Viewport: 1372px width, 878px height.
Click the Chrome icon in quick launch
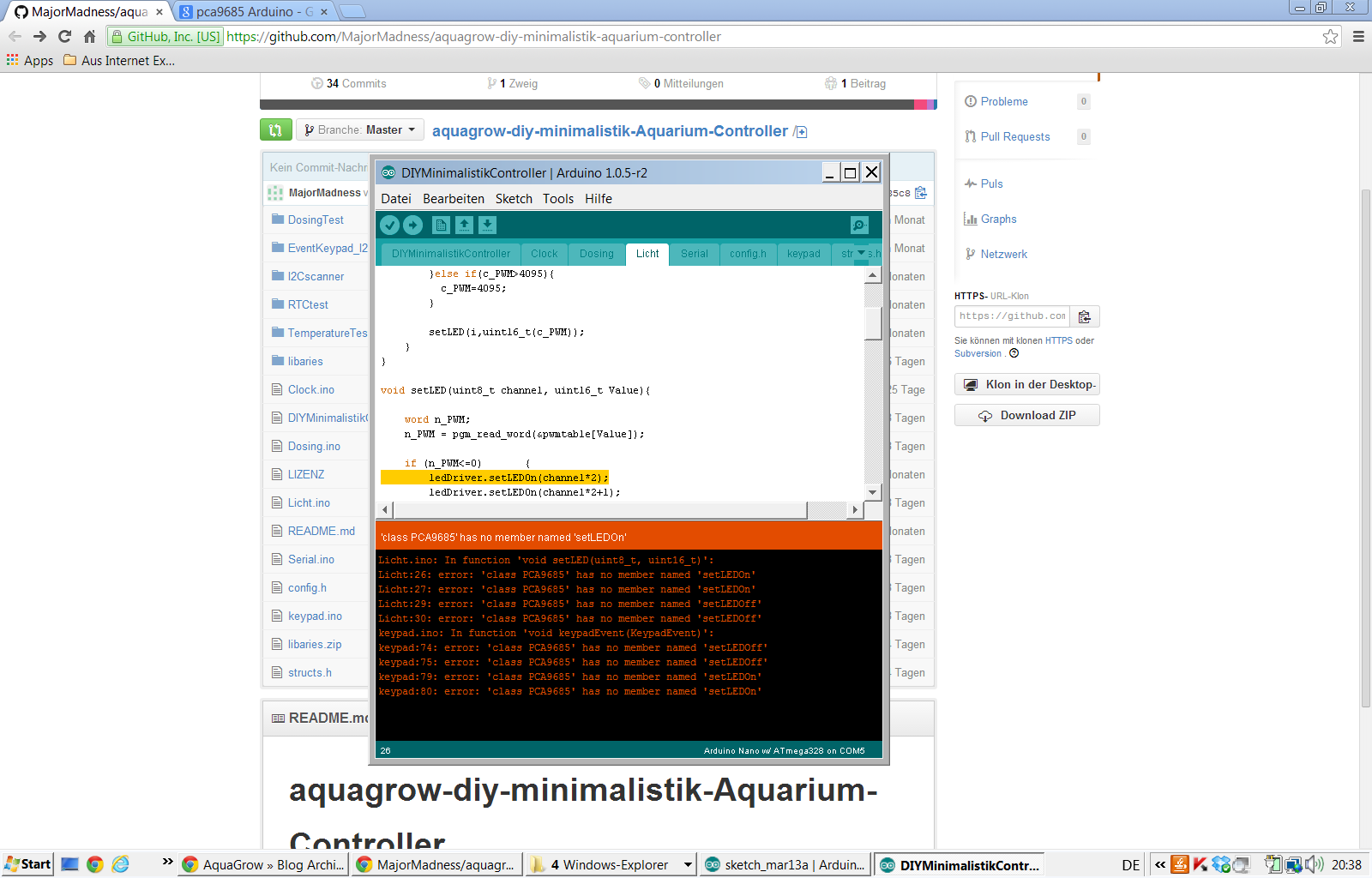pos(95,864)
